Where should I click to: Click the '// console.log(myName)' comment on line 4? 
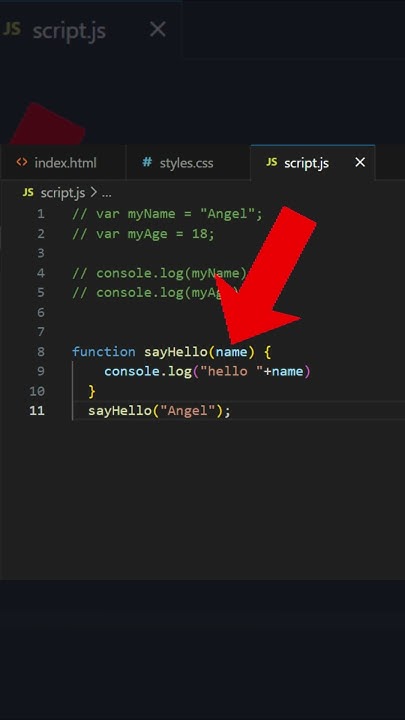[159, 273]
